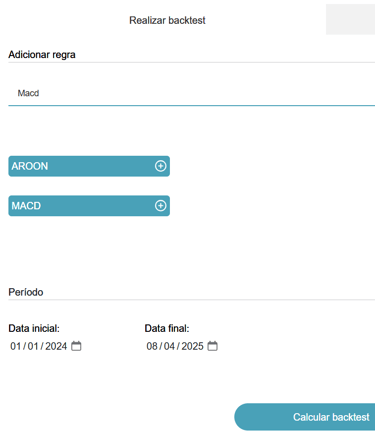Select the AROON rule button
The height and width of the screenshot is (437, 375).
[x=89, y=166]
